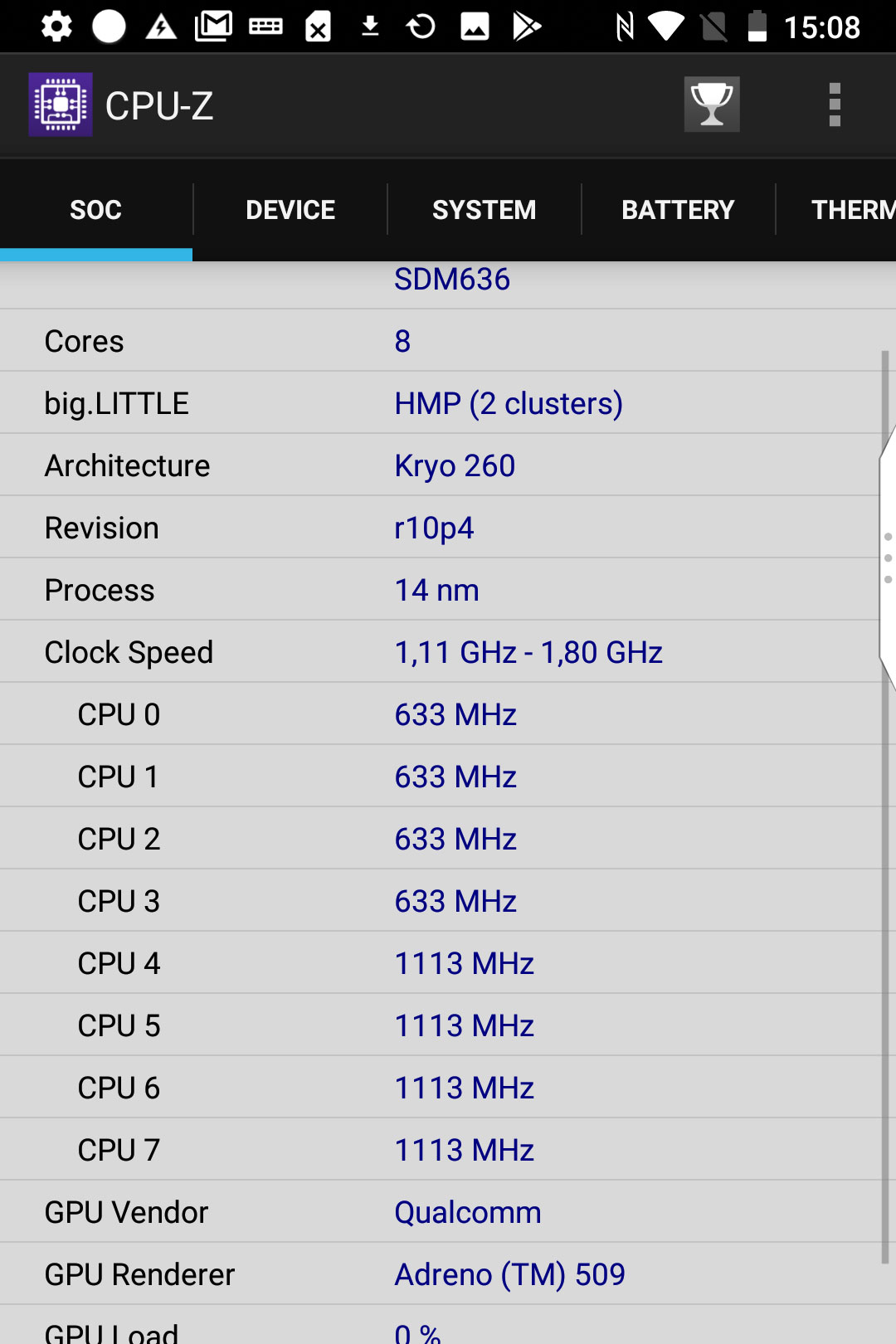Viewport: 896px width, 1344px height.
Task: Tap the CPU-Z app logo
Action: [61, 105]
